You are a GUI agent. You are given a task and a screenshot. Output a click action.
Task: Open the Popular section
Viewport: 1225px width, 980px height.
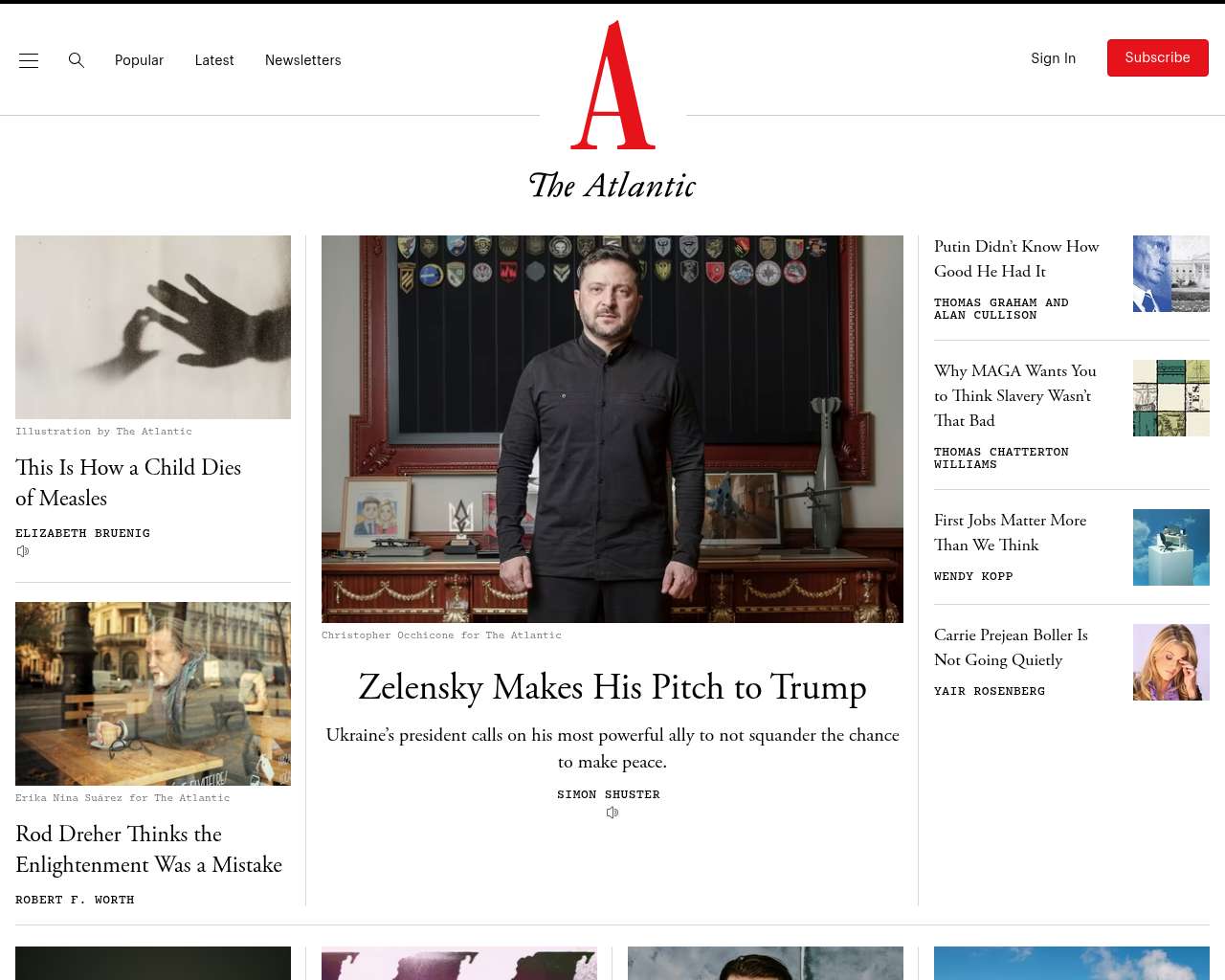139,60
